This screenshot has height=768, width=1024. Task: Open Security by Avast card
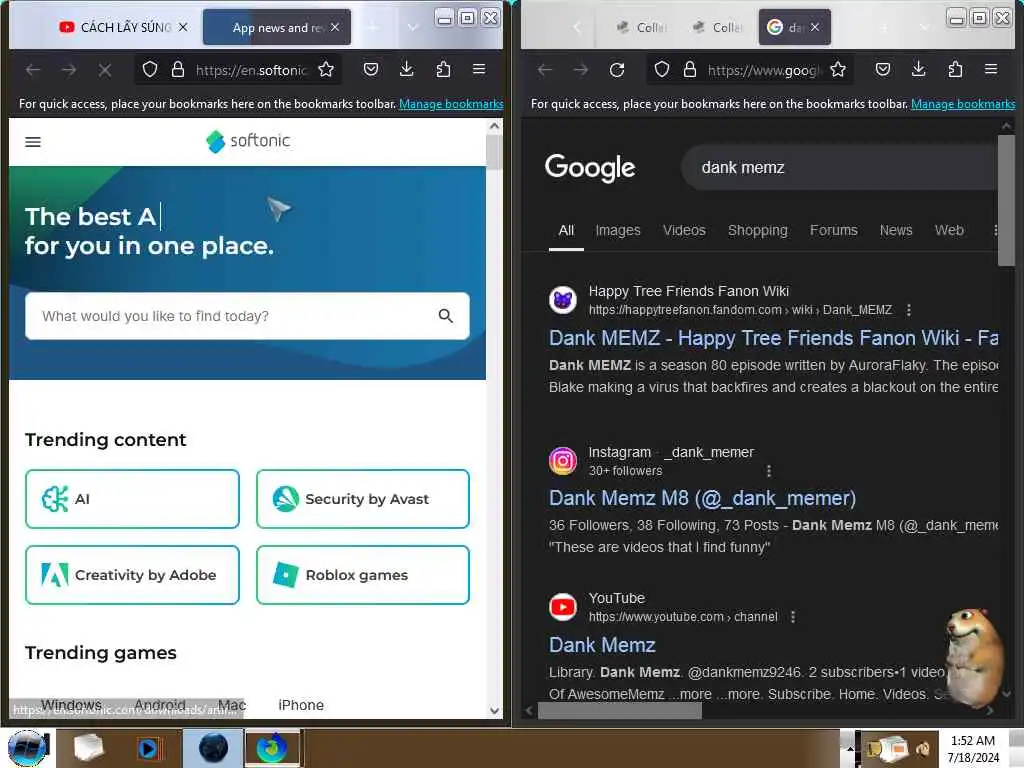[363, 499]
